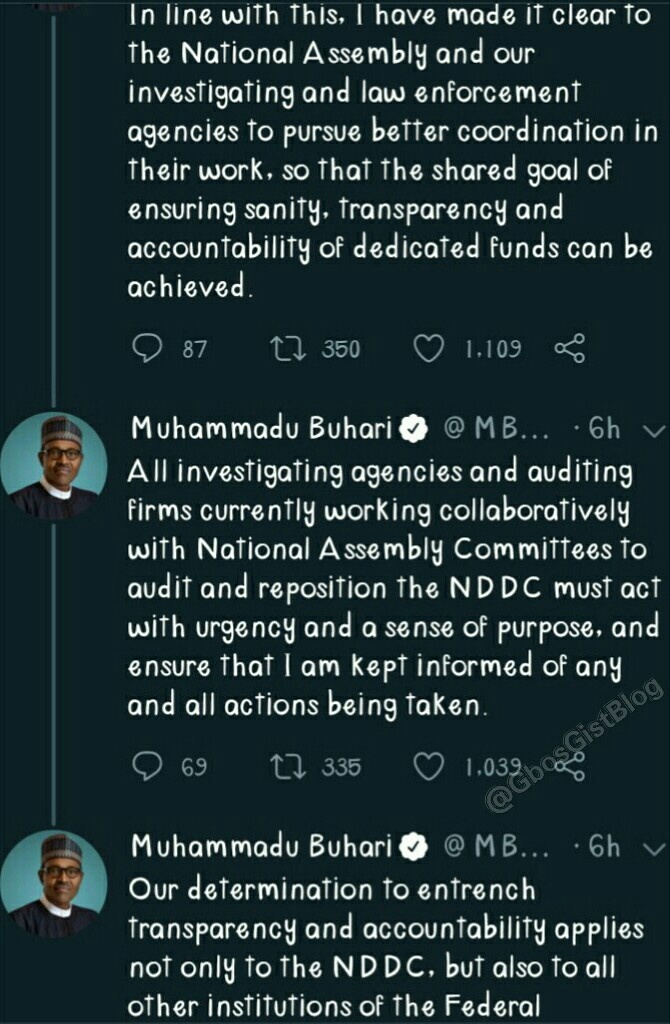This screenshot has width=670, height=1024.
Task: Share the tweet about auditing the NDDC
Action: [x=569, y=766]
